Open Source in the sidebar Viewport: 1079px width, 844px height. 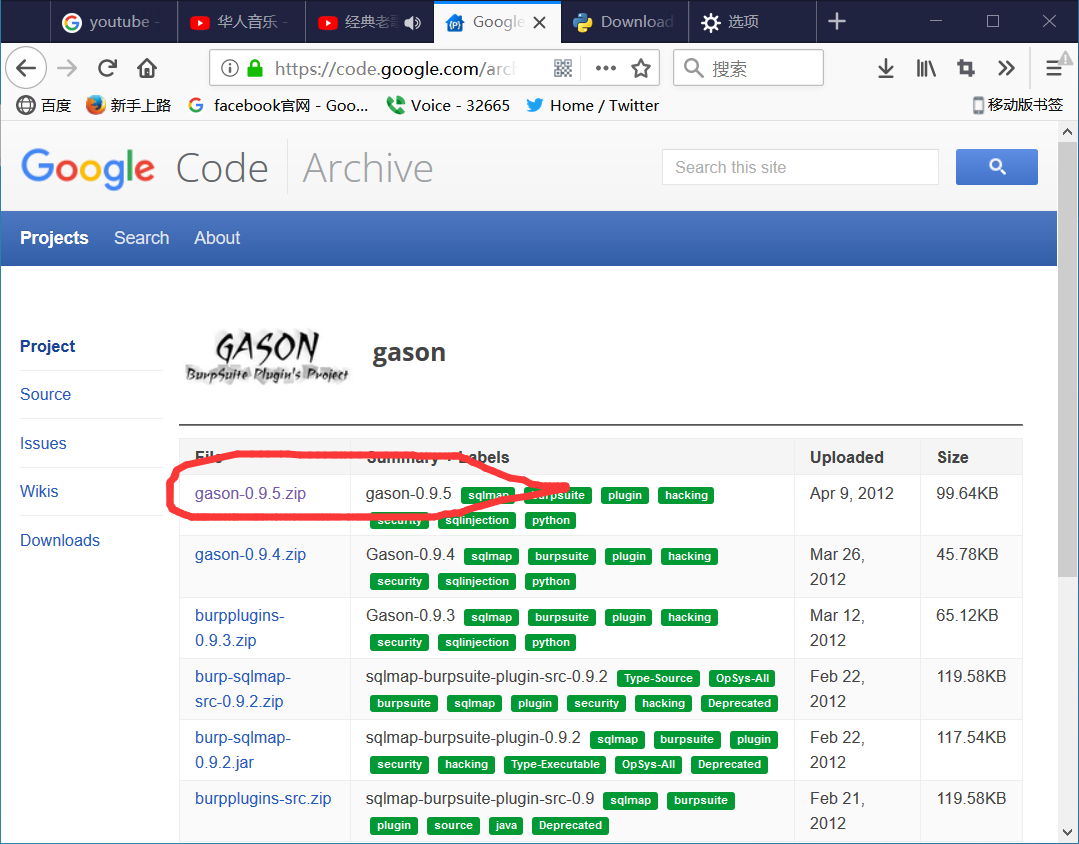[x=45, y=394]
